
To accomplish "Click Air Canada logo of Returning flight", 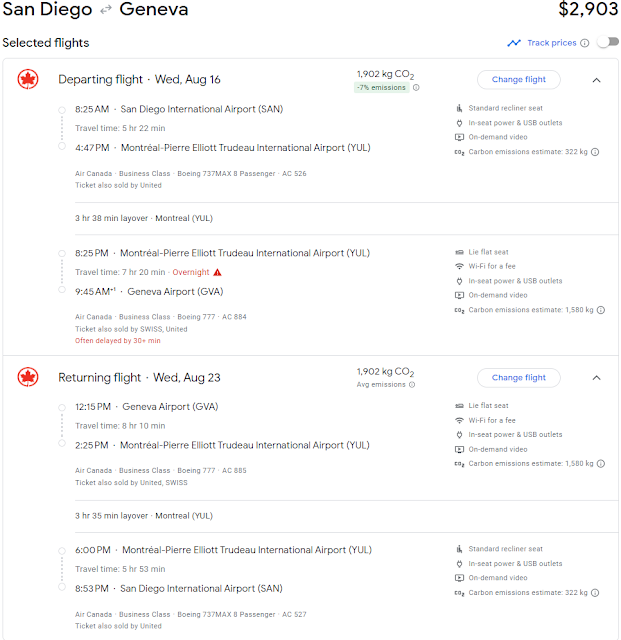I will [x=28, y=377].
